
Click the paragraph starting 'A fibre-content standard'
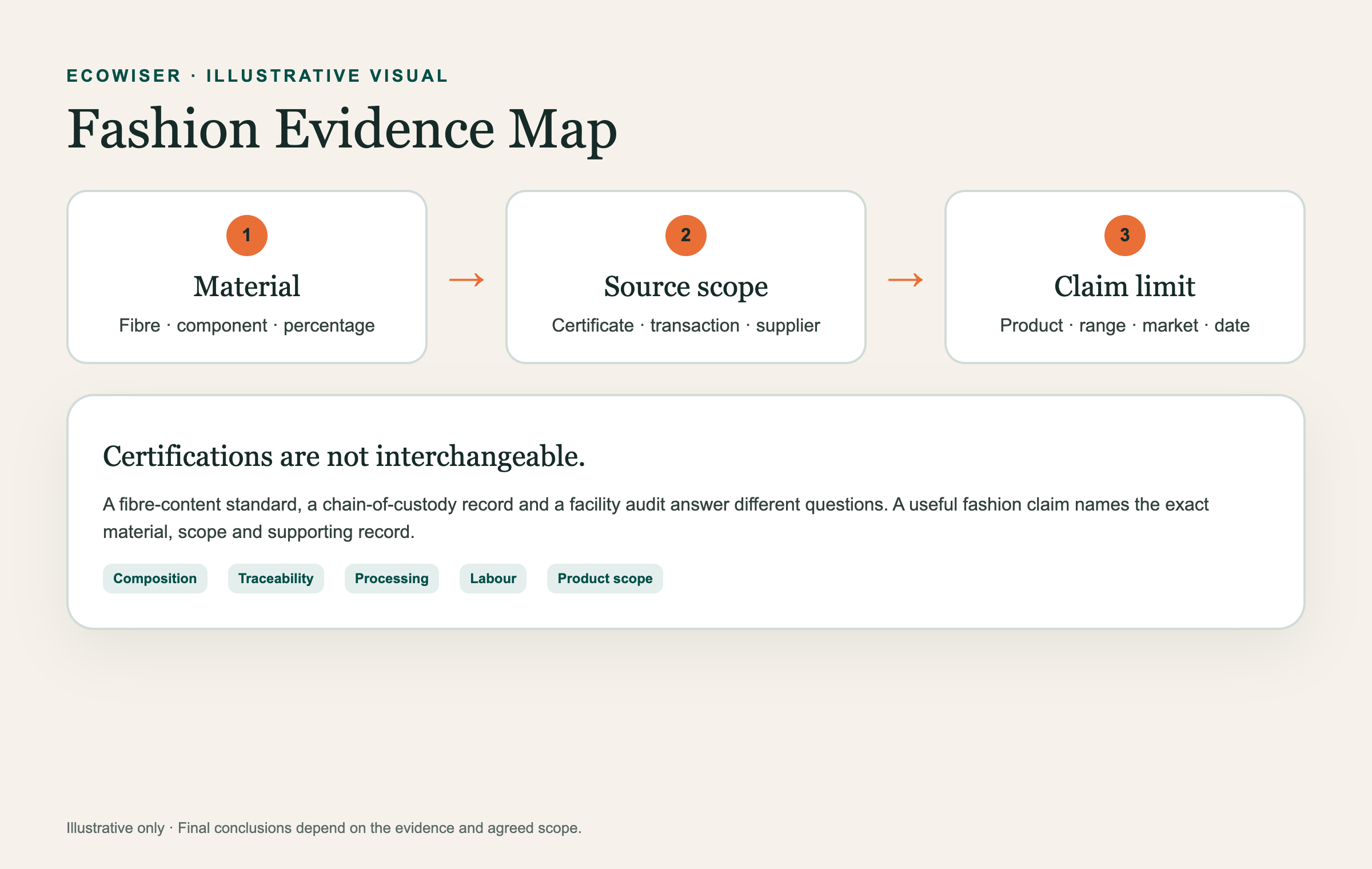click(656, 518)
